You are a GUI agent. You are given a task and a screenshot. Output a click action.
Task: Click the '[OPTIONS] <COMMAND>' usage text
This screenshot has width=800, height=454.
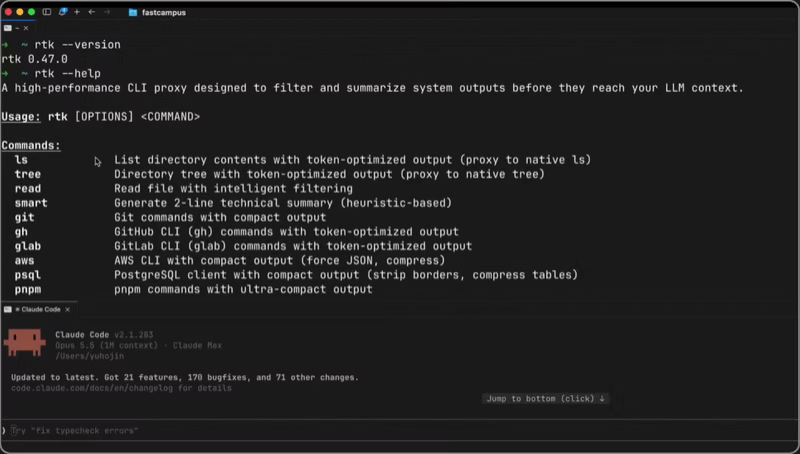coord(137,117)
